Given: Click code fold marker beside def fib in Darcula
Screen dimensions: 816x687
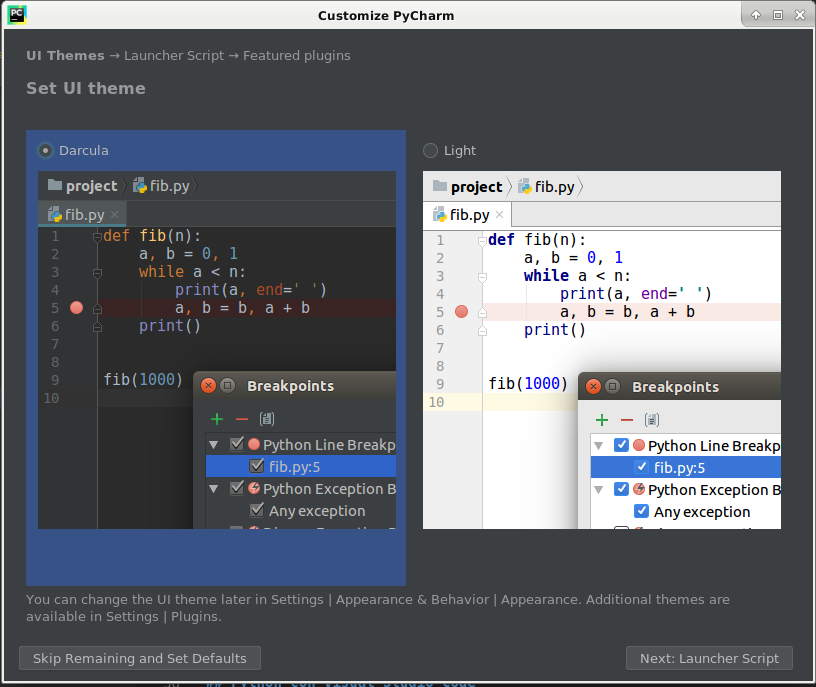Looking at the screenshot, I should (x=97, y=237).
